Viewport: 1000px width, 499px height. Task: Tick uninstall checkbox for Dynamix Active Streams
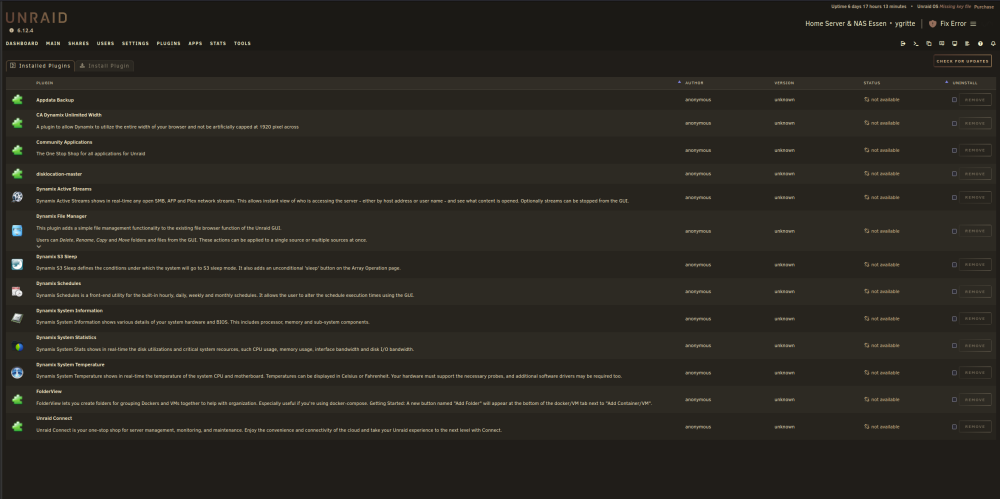pyautogui.click(x=954, y=198)
